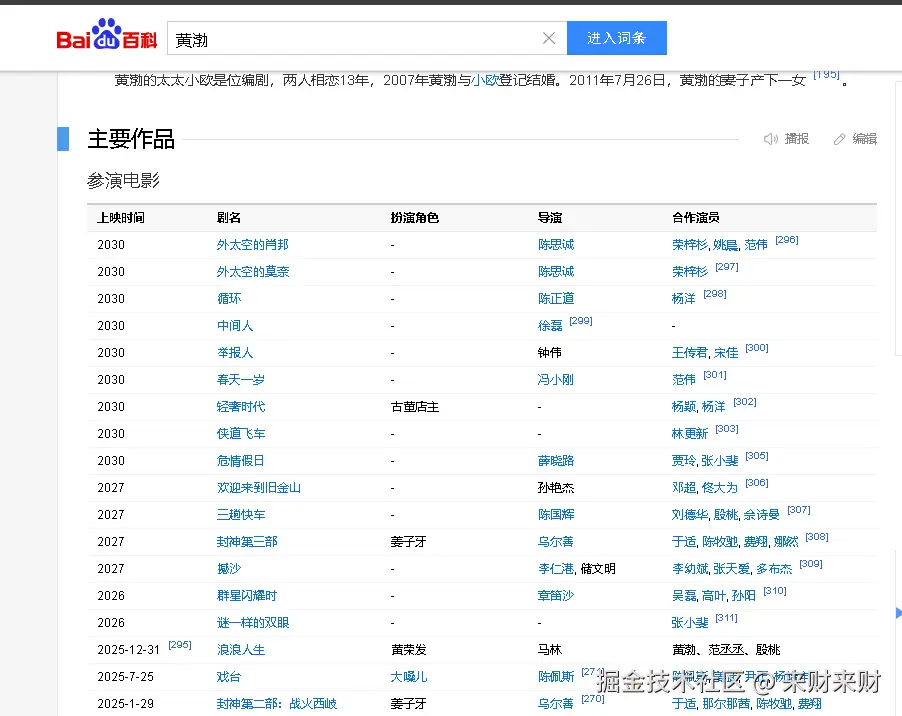Expand the blue arrow on the right edge

click(x=897, y=612)
